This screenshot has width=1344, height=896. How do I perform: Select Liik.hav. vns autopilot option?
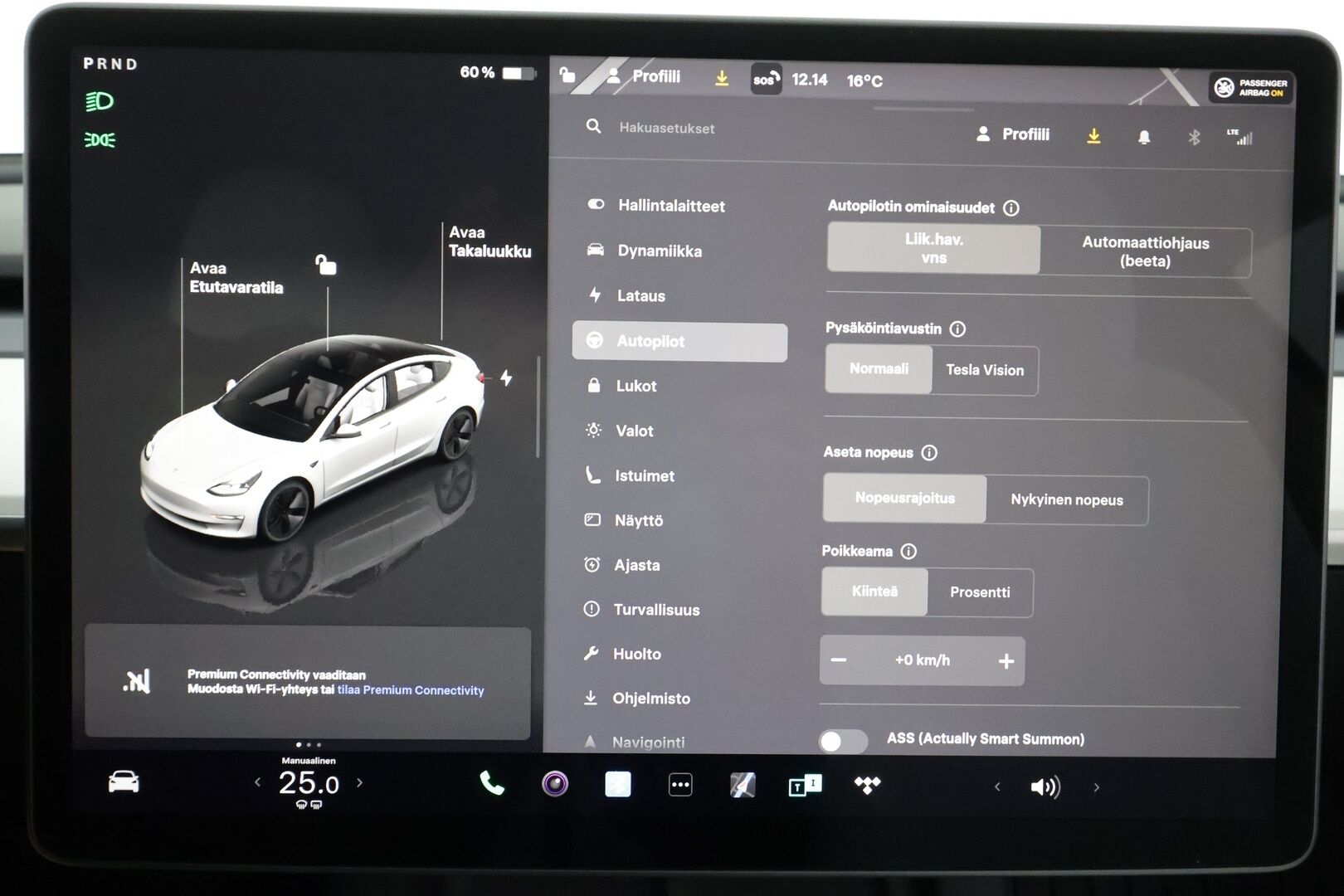[x=933, y=249]
